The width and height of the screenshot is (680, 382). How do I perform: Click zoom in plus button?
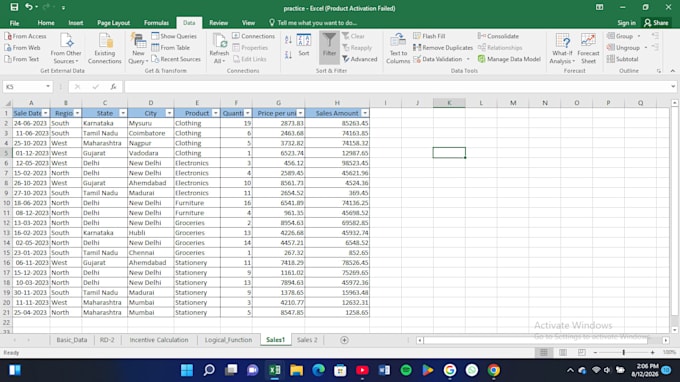click(652, 353)
